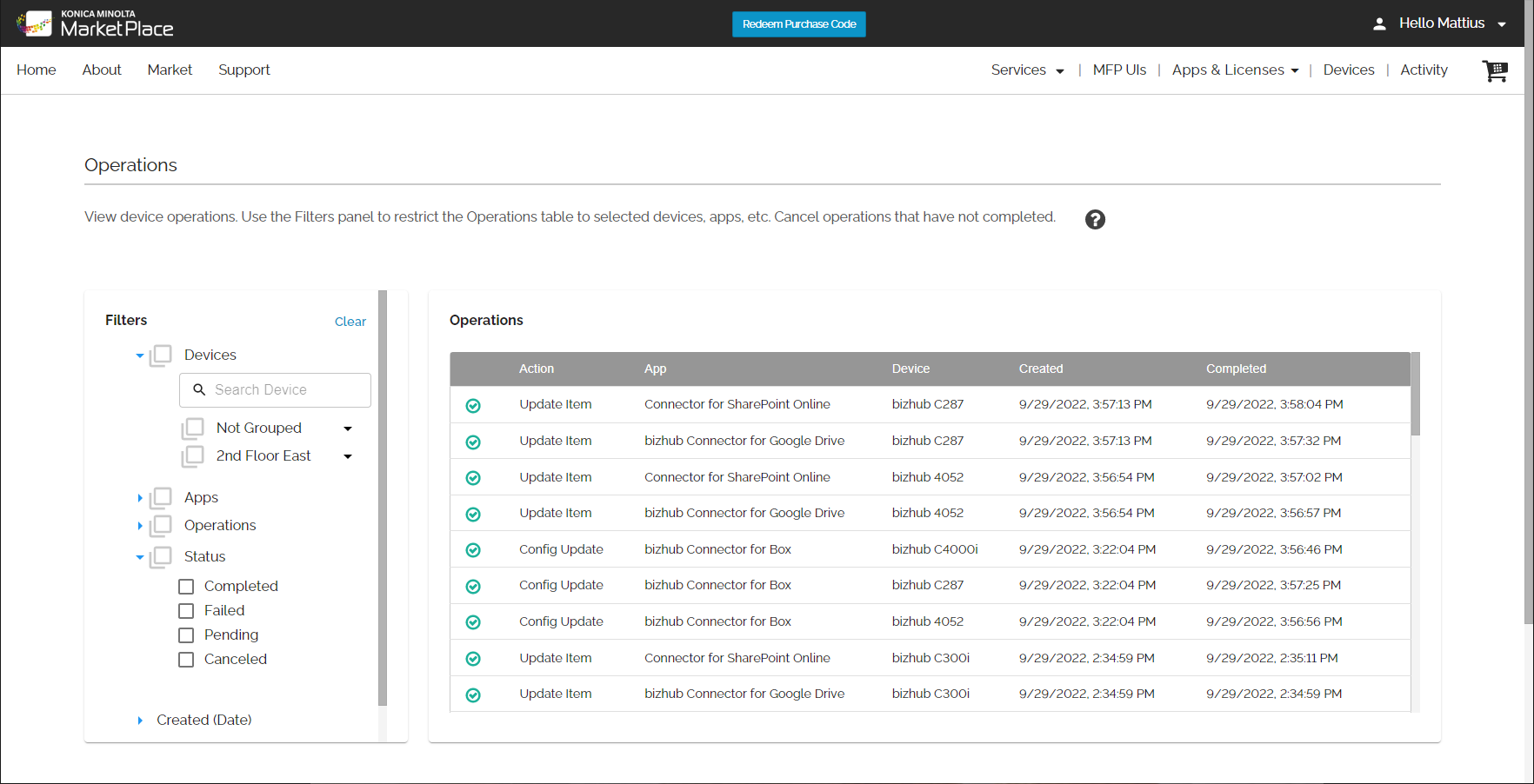
Task: Check the Failed status checkbox
Action: point(185,610)
